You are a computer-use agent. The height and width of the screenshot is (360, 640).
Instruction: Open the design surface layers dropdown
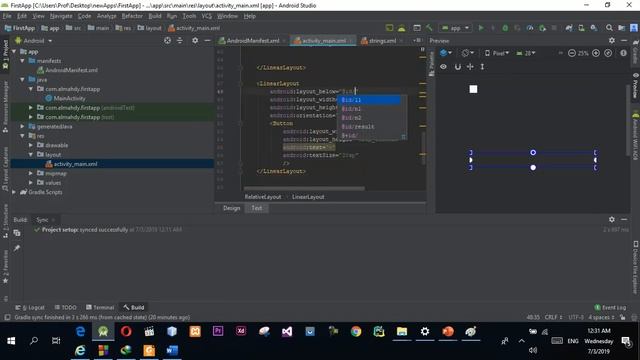click(446, 53)
